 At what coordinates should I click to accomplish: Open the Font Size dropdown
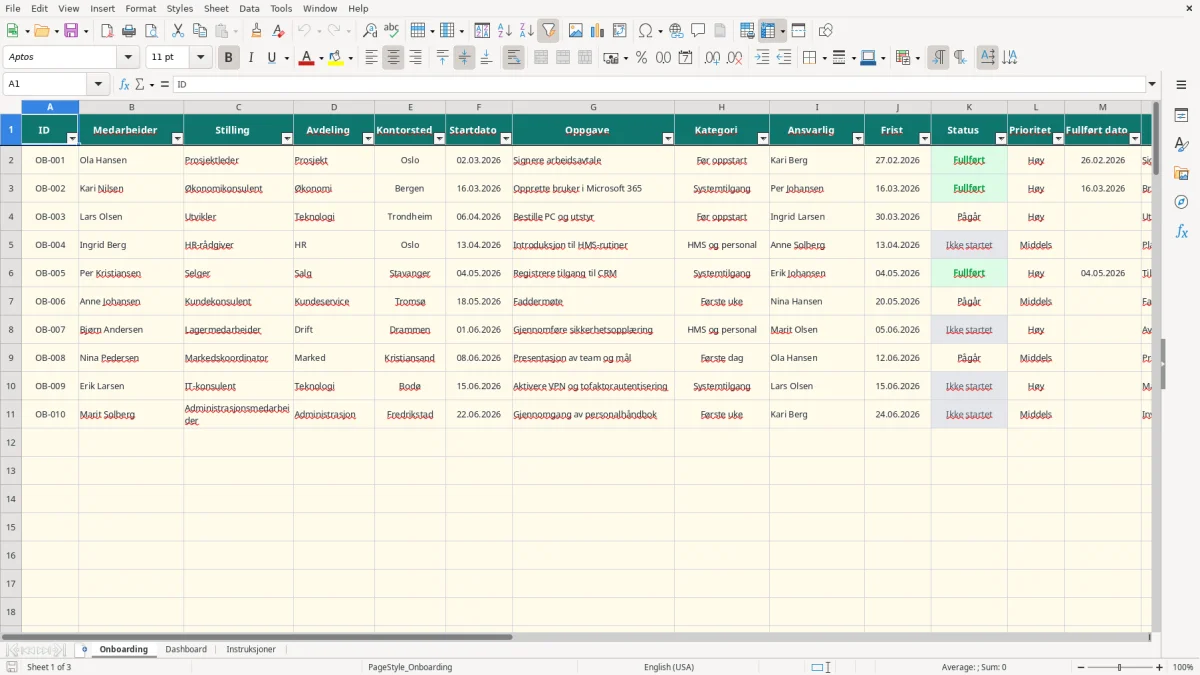coord(201,58)
